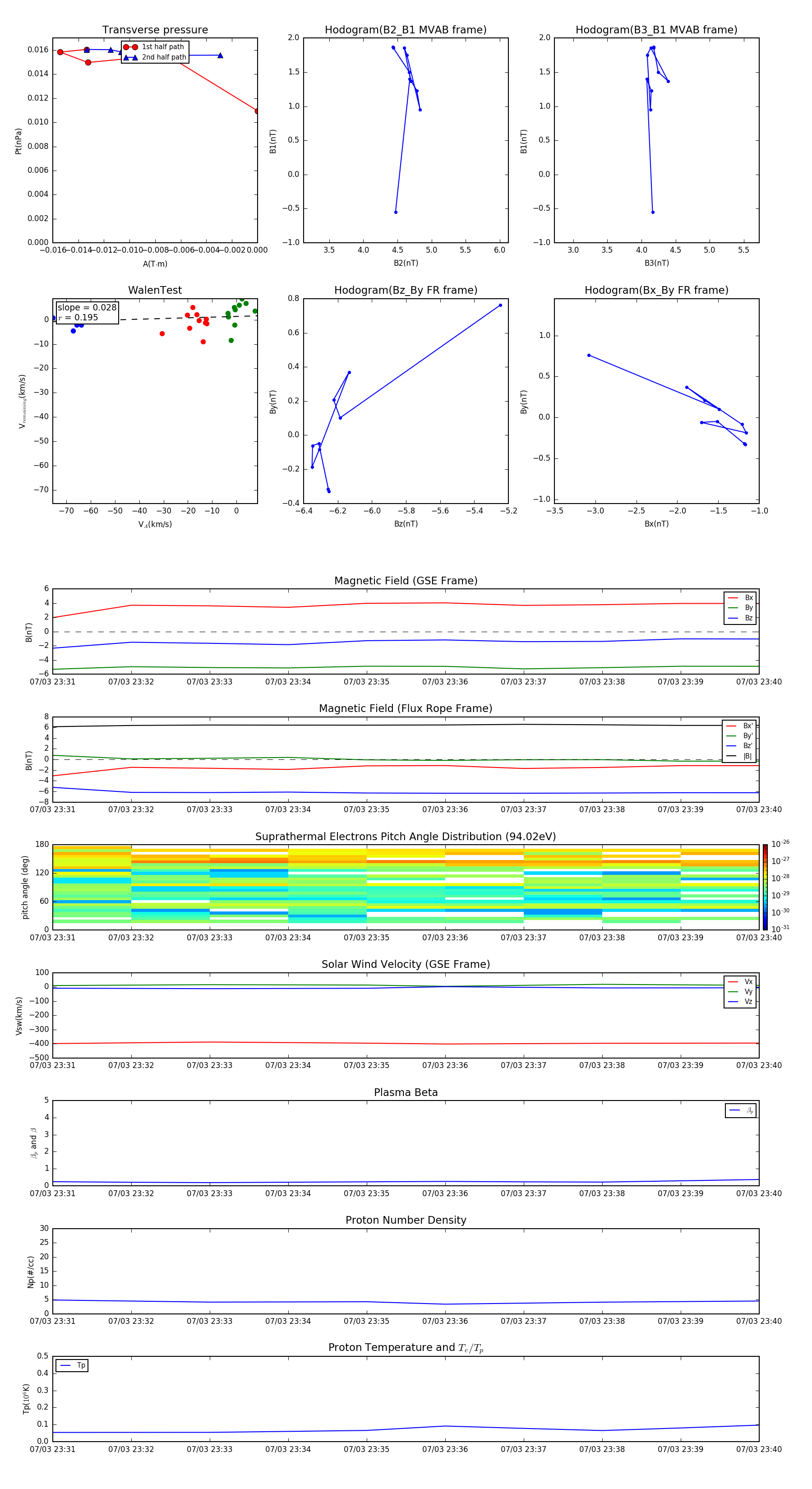Click the 10^-26 colorbar tick label

coord(780,844)
